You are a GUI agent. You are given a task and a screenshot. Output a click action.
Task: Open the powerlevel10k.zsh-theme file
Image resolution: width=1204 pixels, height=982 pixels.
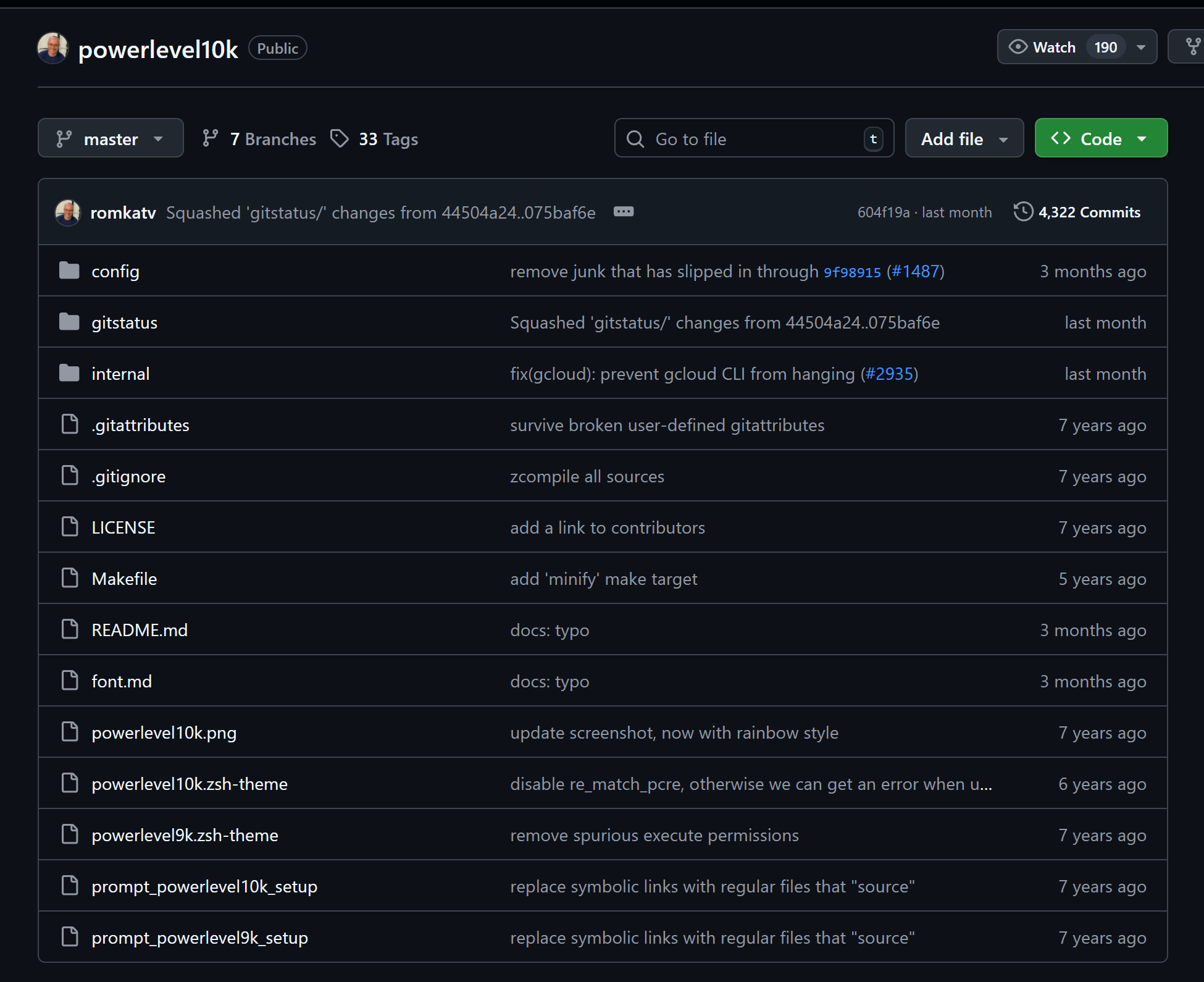pos(190,784)
